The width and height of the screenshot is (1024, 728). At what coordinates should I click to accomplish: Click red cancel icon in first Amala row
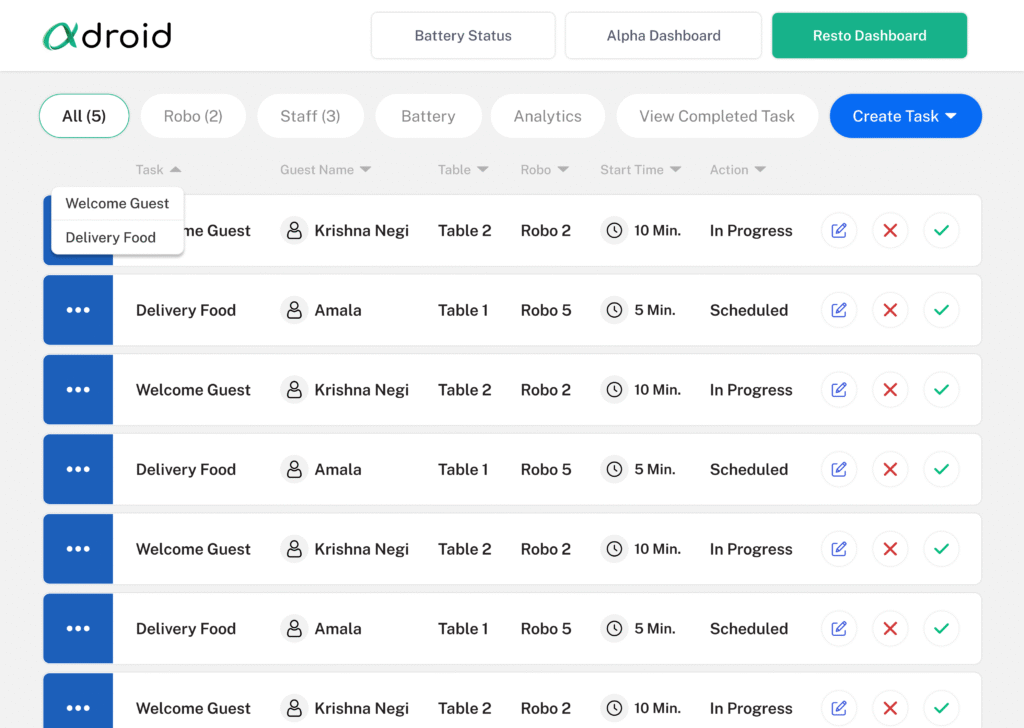pyautogui.click(x=890, y=310)
